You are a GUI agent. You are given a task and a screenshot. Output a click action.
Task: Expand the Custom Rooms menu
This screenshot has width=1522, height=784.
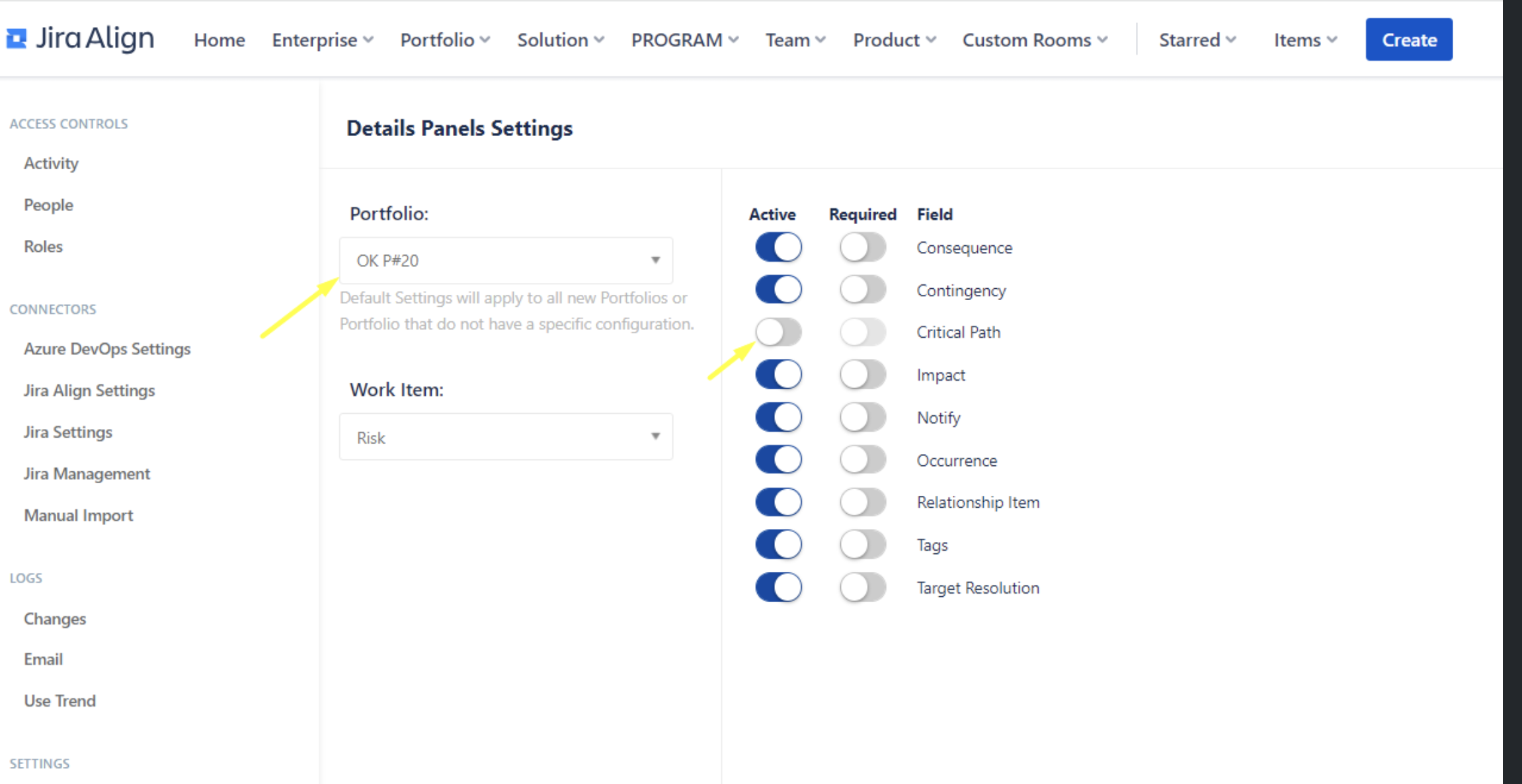click(x=1034, y=40)
